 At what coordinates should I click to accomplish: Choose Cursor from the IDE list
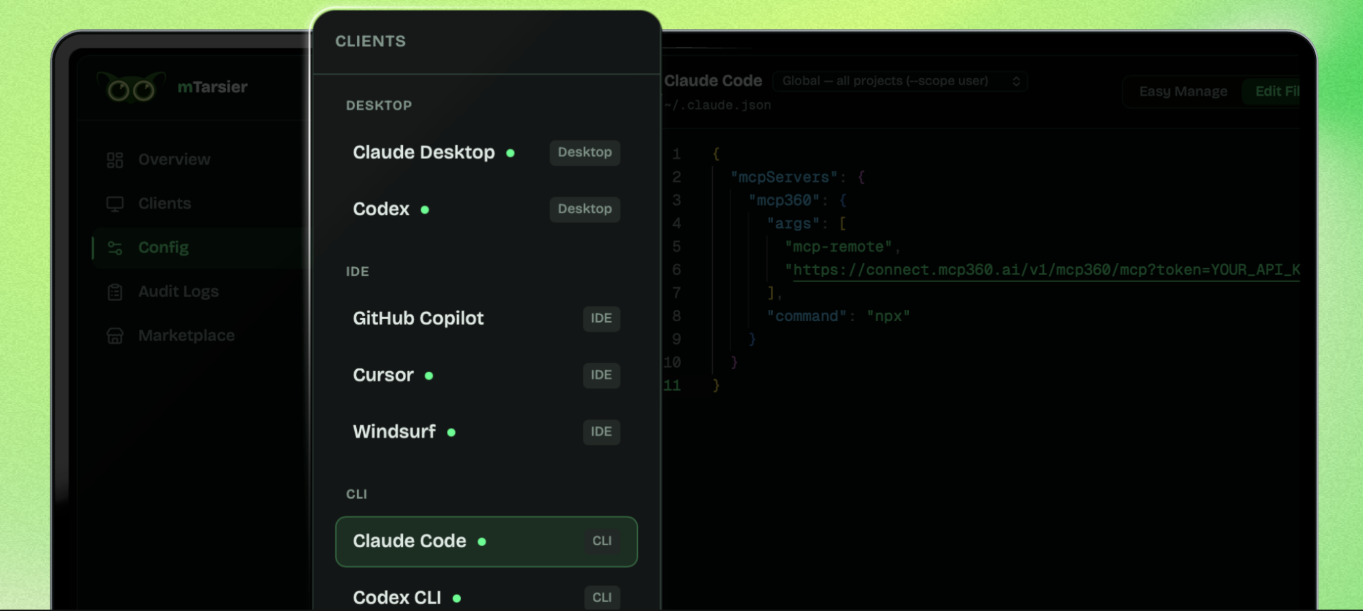pos(486,376)
